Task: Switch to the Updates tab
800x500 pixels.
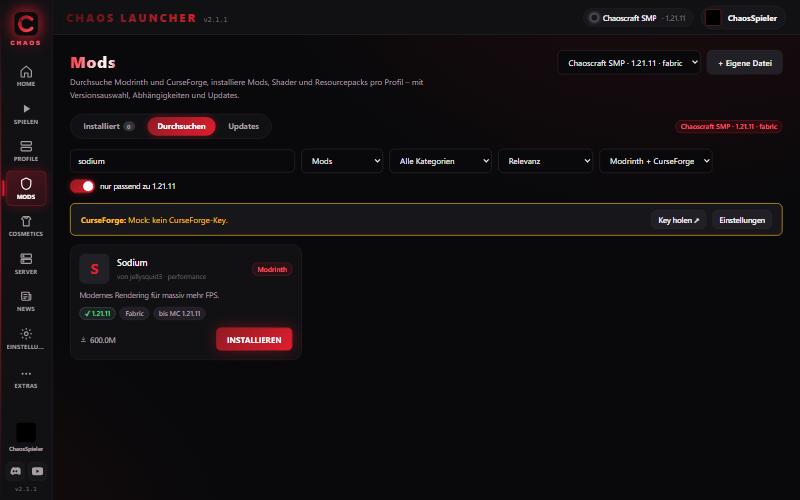Action: tap(243, 127)
